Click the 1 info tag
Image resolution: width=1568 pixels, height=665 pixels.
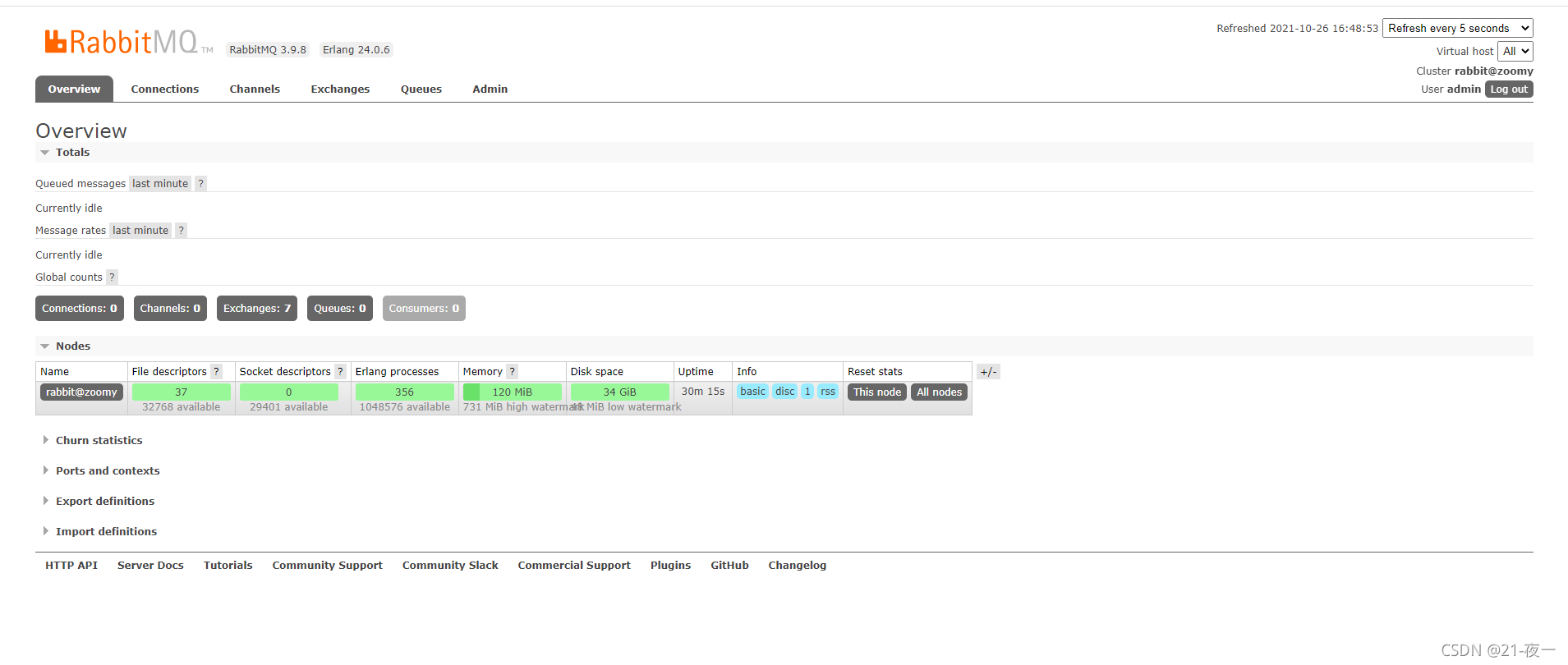pos(807,392)
